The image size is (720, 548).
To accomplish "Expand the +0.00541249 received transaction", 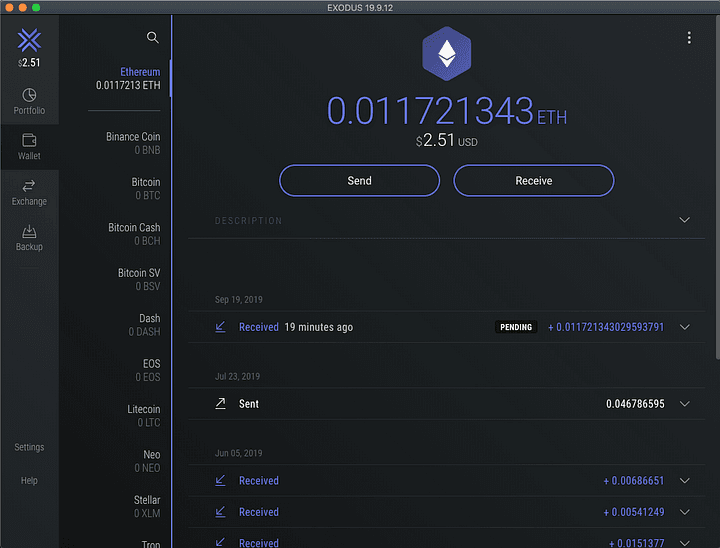I will point(685,512).
